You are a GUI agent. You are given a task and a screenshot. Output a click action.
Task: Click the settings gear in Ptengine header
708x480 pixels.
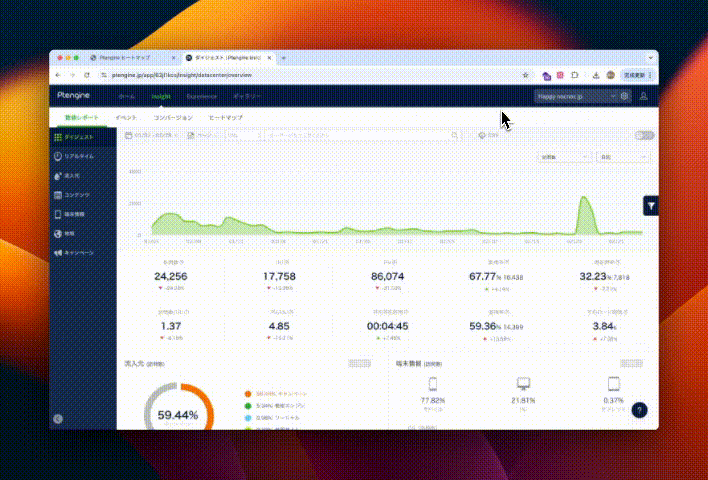625,97
